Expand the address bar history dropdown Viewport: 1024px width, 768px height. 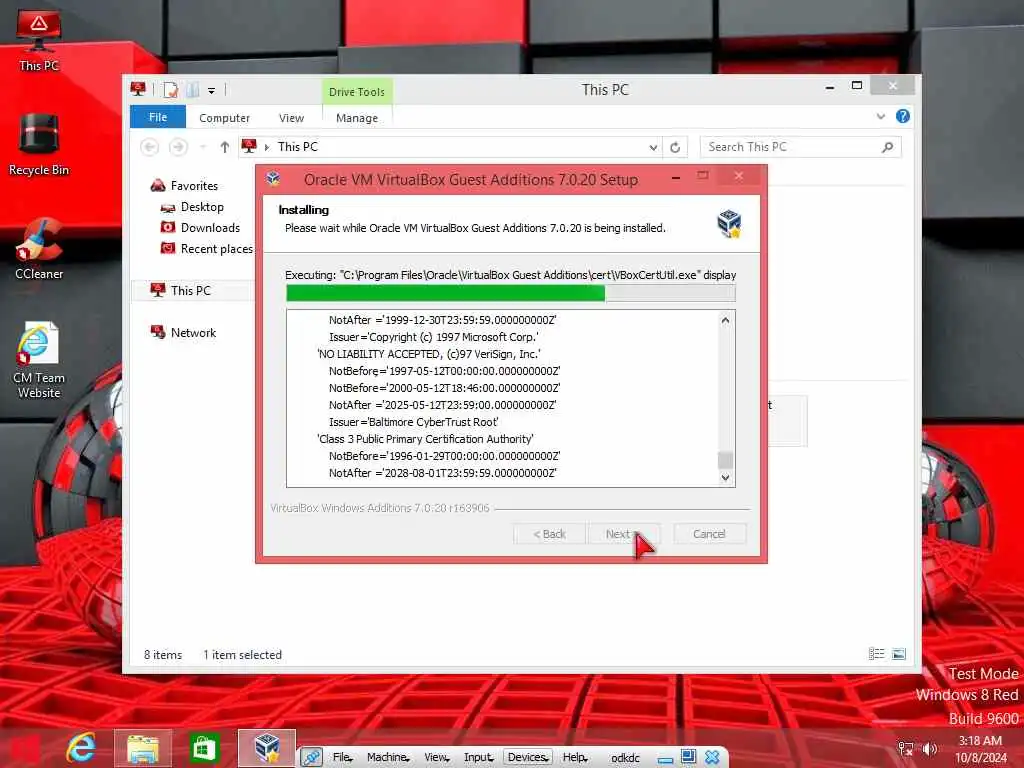653,148
